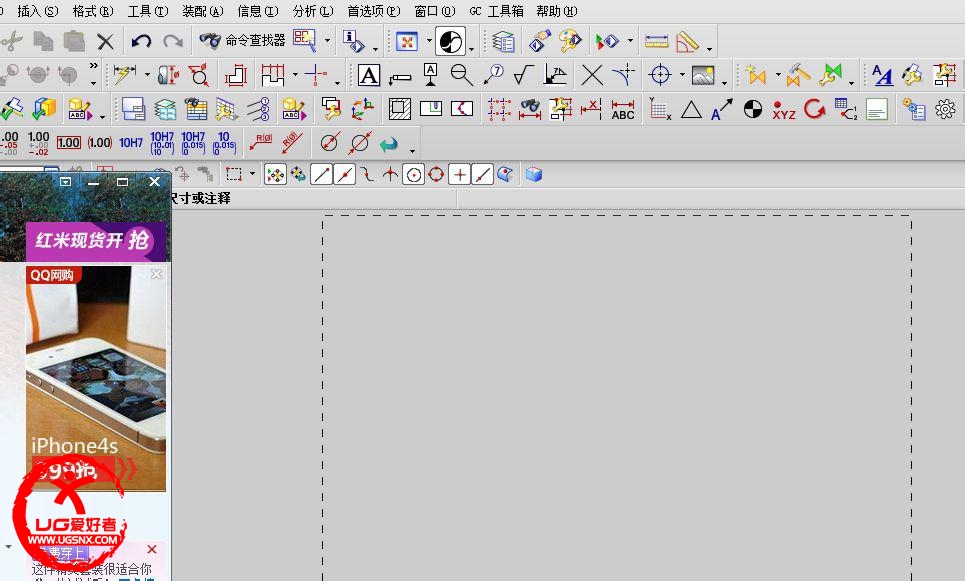Toggle the Enable Snap Point option

(276, 175)
